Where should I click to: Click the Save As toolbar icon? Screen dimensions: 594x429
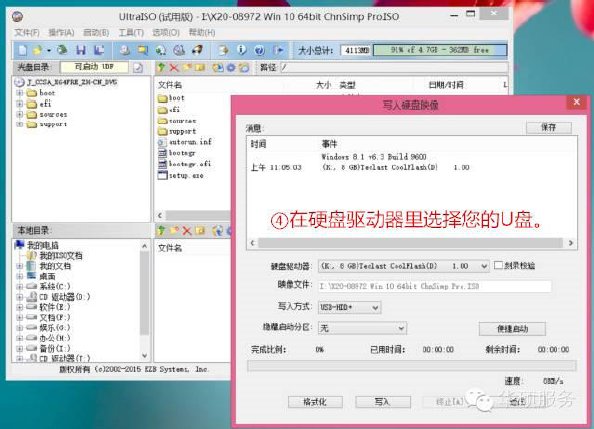99,50
